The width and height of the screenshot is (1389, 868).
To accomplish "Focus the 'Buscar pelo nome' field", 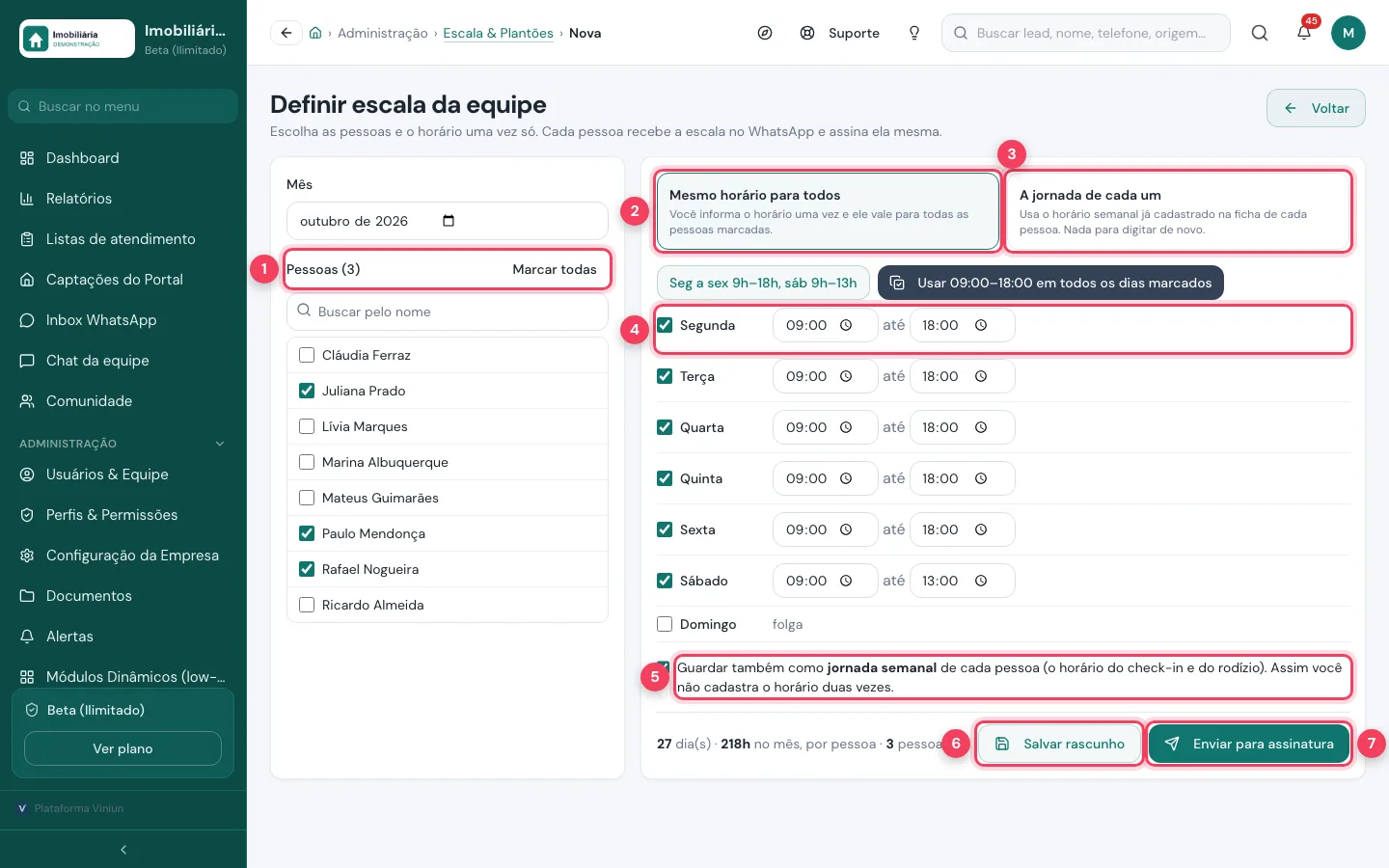I will (x=448, y=312).
